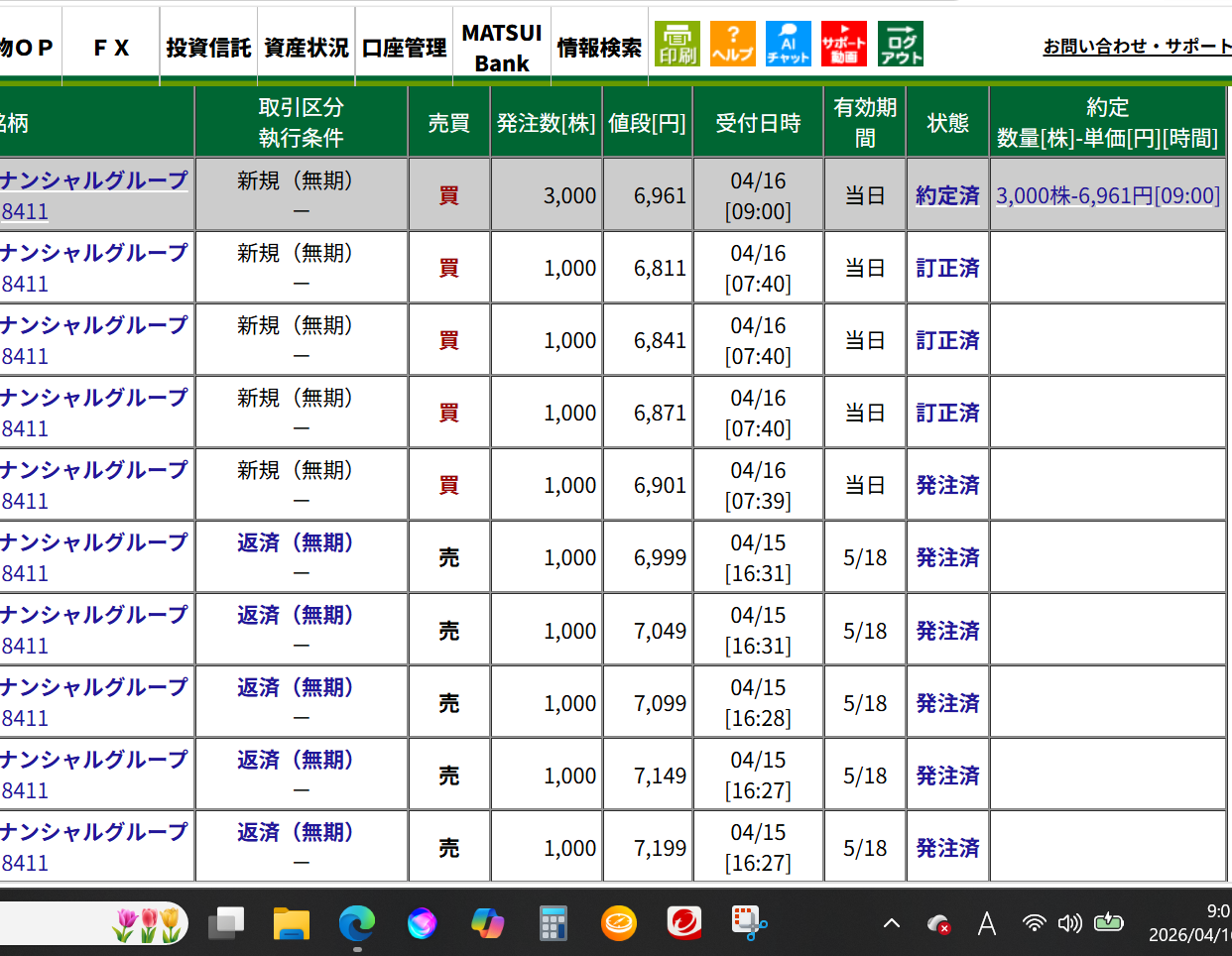Open the orange ヘルプ help icon
This screenshot has width=1232, height=956.
[732, 45]
